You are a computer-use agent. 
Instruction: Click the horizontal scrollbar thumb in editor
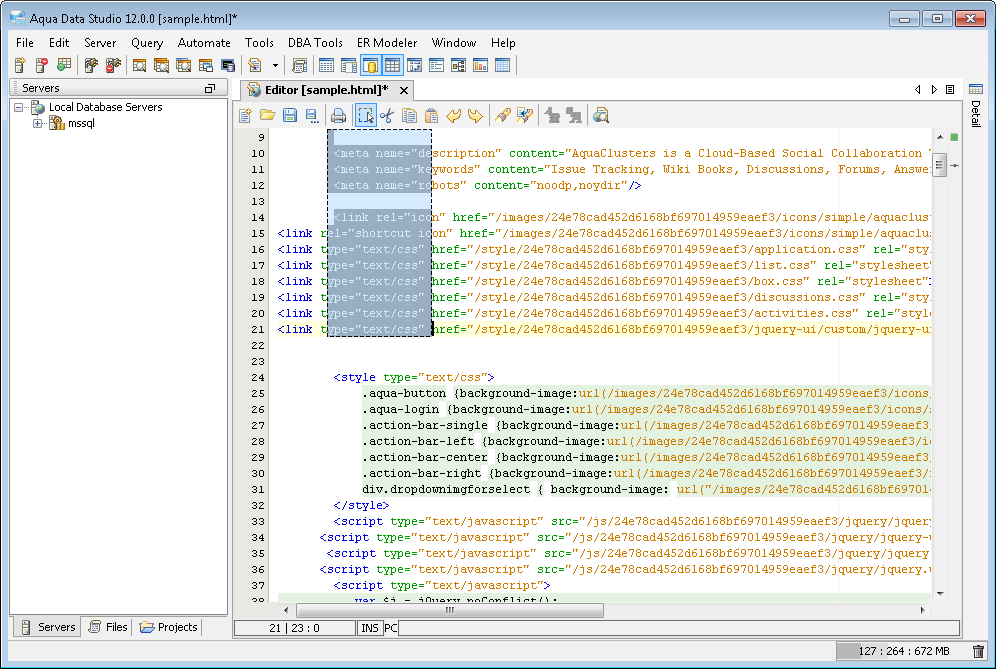(x=449, y=609)
